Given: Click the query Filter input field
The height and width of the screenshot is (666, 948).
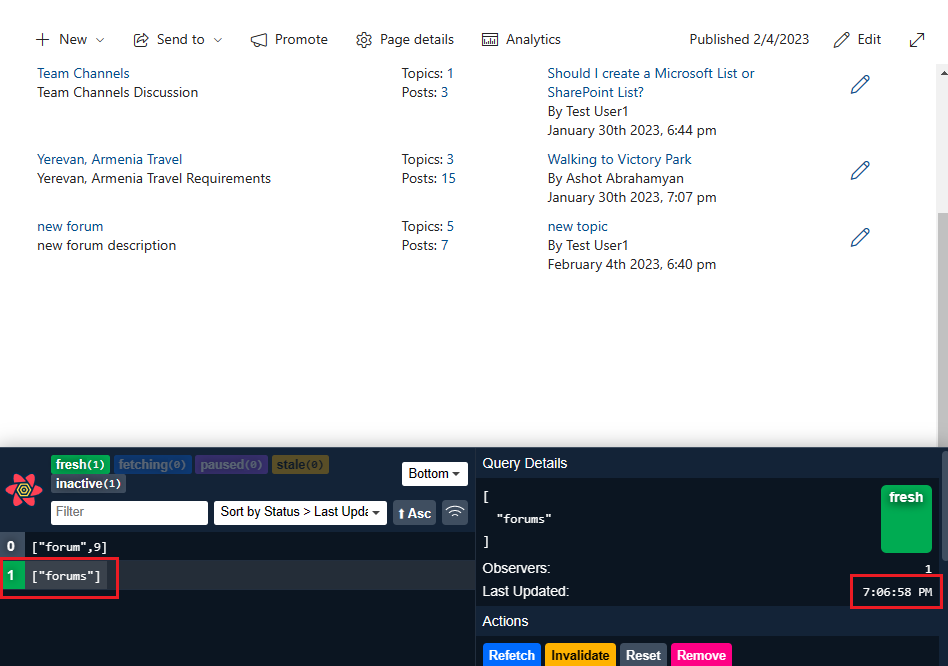Looking at the screenshot, I should coord(129,512).
